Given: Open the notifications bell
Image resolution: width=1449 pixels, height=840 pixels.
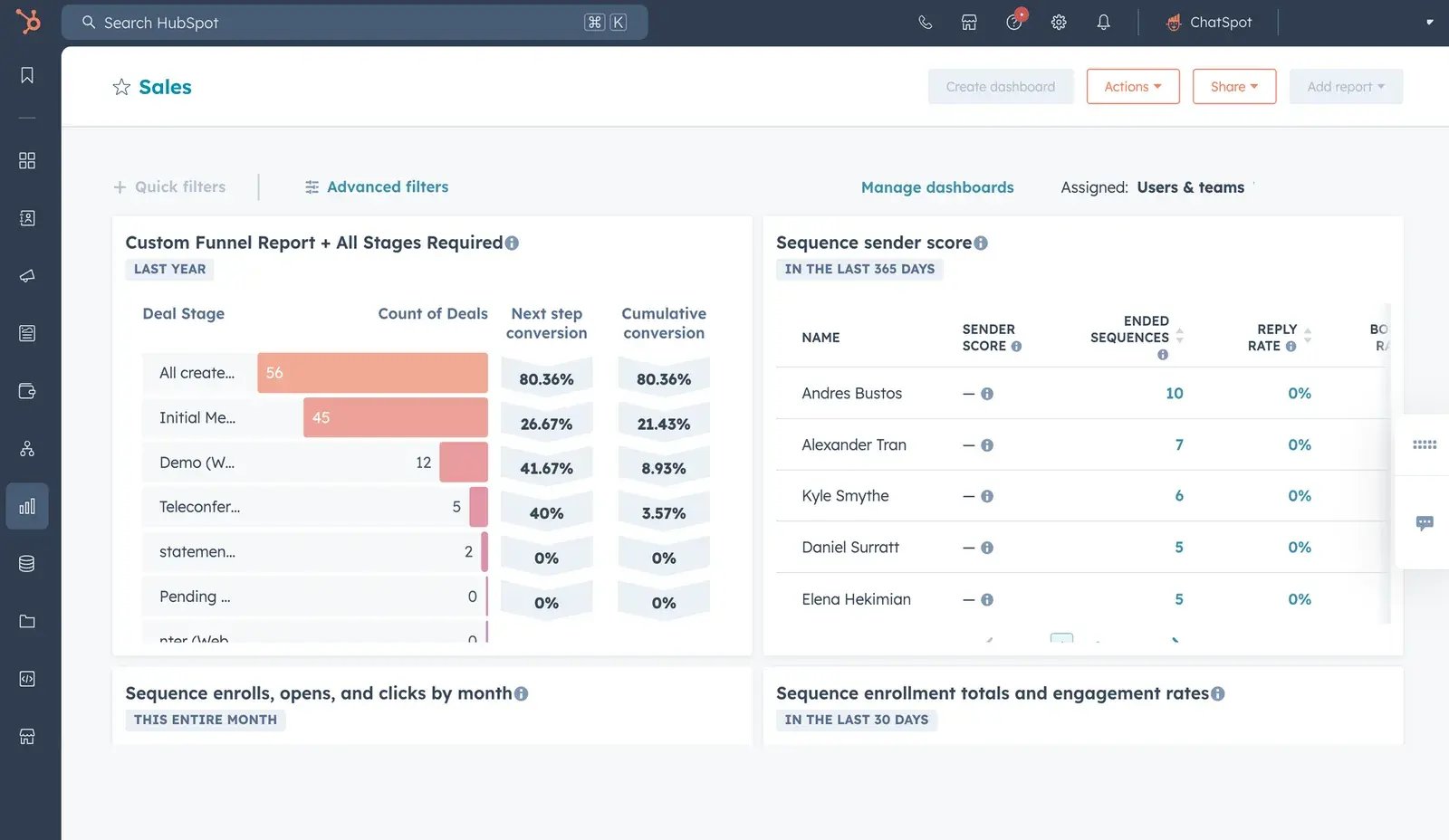Looking at the screenshot, I should tap(1103, 23).
